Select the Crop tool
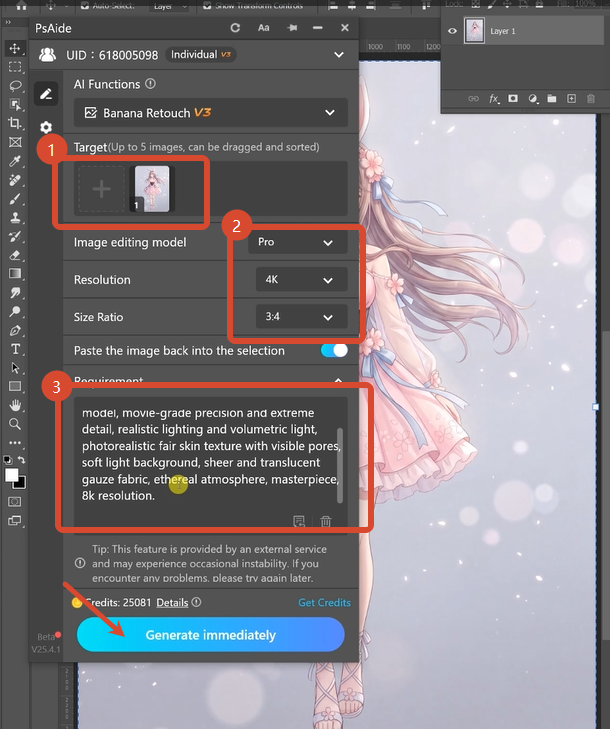This screenshot has height=729, width=610. (15, 123)
